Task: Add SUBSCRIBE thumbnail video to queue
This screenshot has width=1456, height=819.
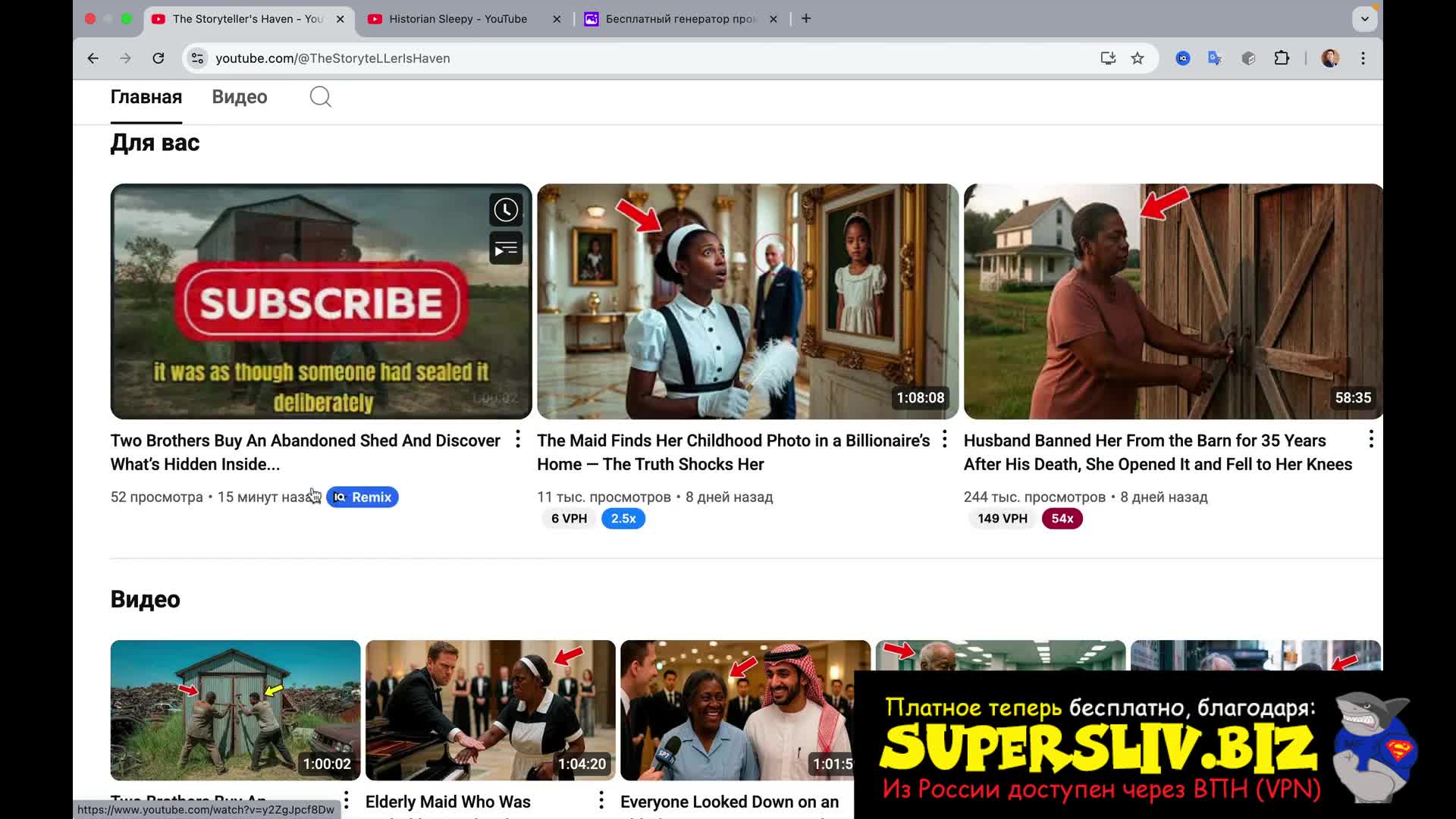Action: point(506,249)
